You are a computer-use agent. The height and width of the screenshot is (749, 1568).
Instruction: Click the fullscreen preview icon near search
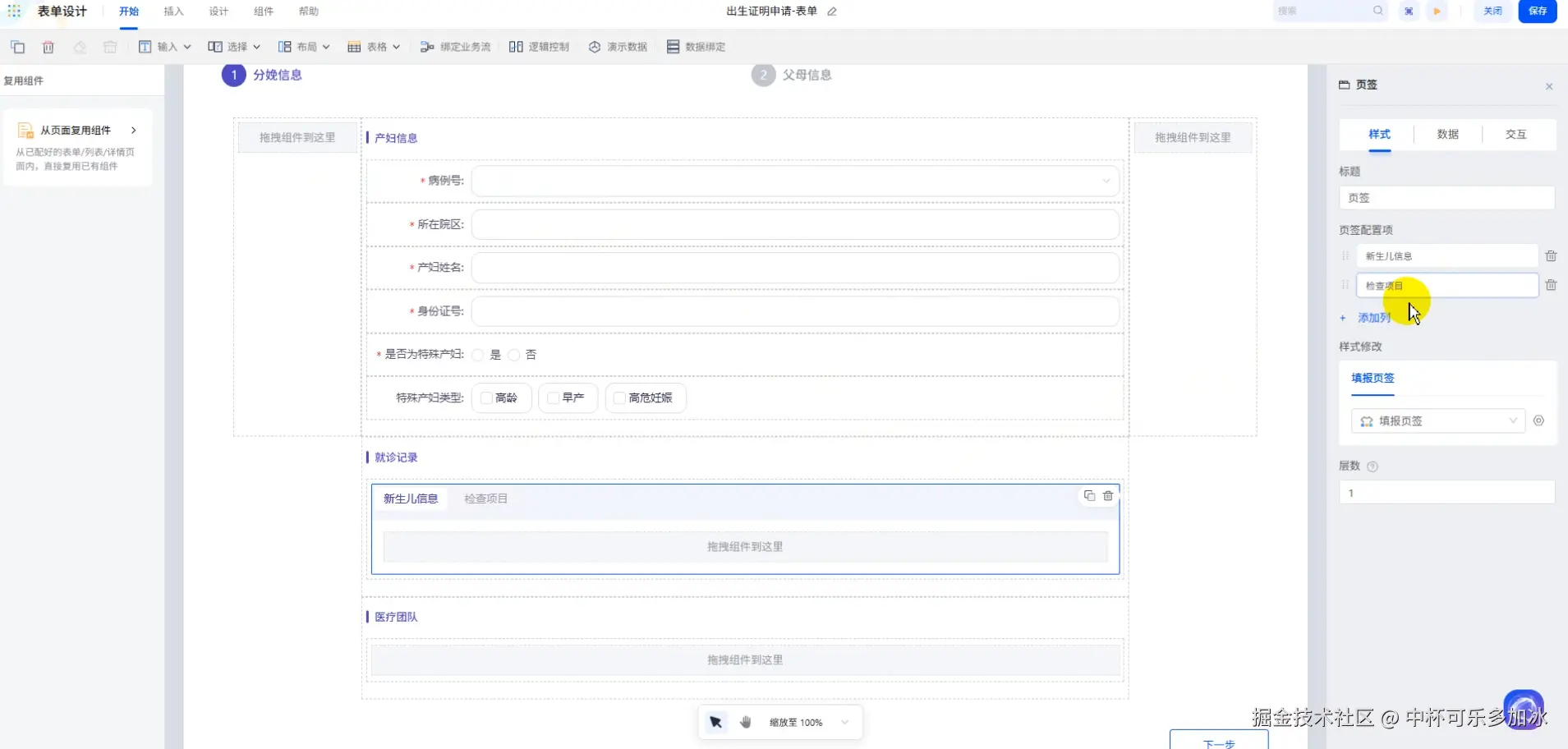coord(1409,11)
